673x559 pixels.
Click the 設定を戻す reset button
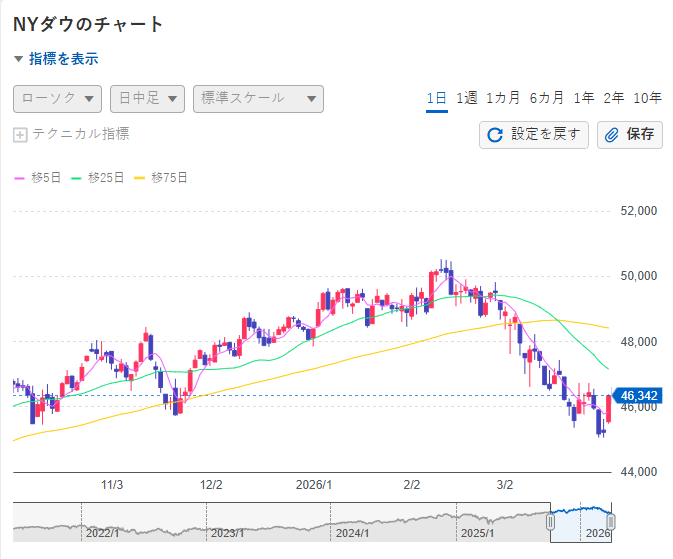(534, 135)
